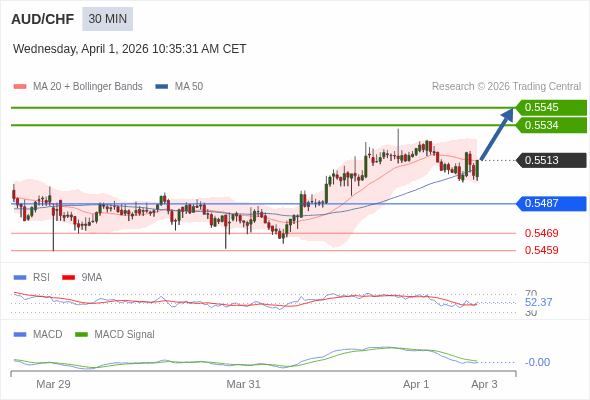Screen dimensions: 590x400
Task: Click the 0.5513 current price tag
Action: [551, 160]
